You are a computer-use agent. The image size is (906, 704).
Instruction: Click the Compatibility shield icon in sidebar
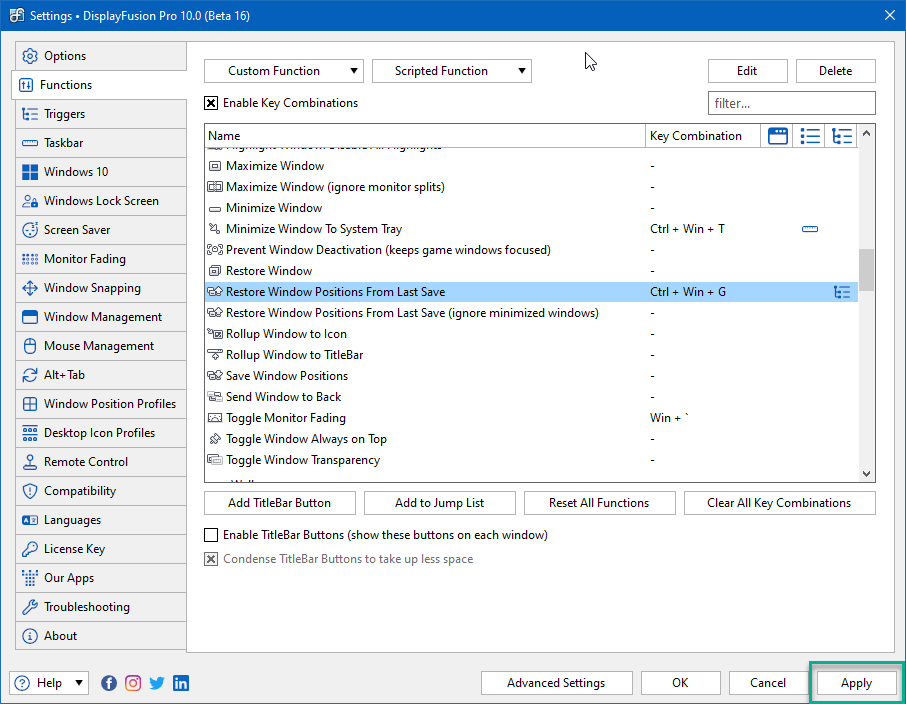(x=30, y=491)
